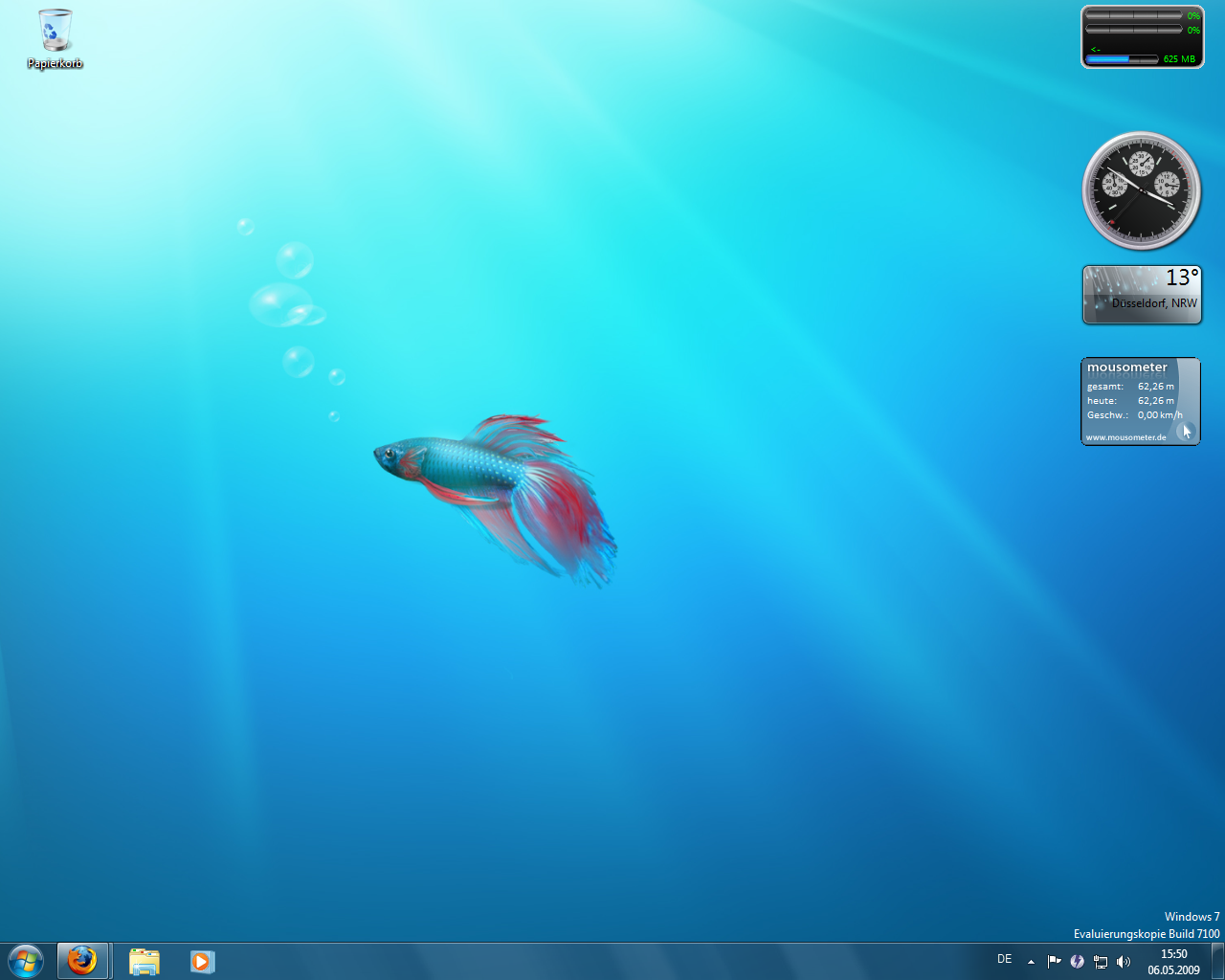Open the DE input language indicator

pos(1004,959)
